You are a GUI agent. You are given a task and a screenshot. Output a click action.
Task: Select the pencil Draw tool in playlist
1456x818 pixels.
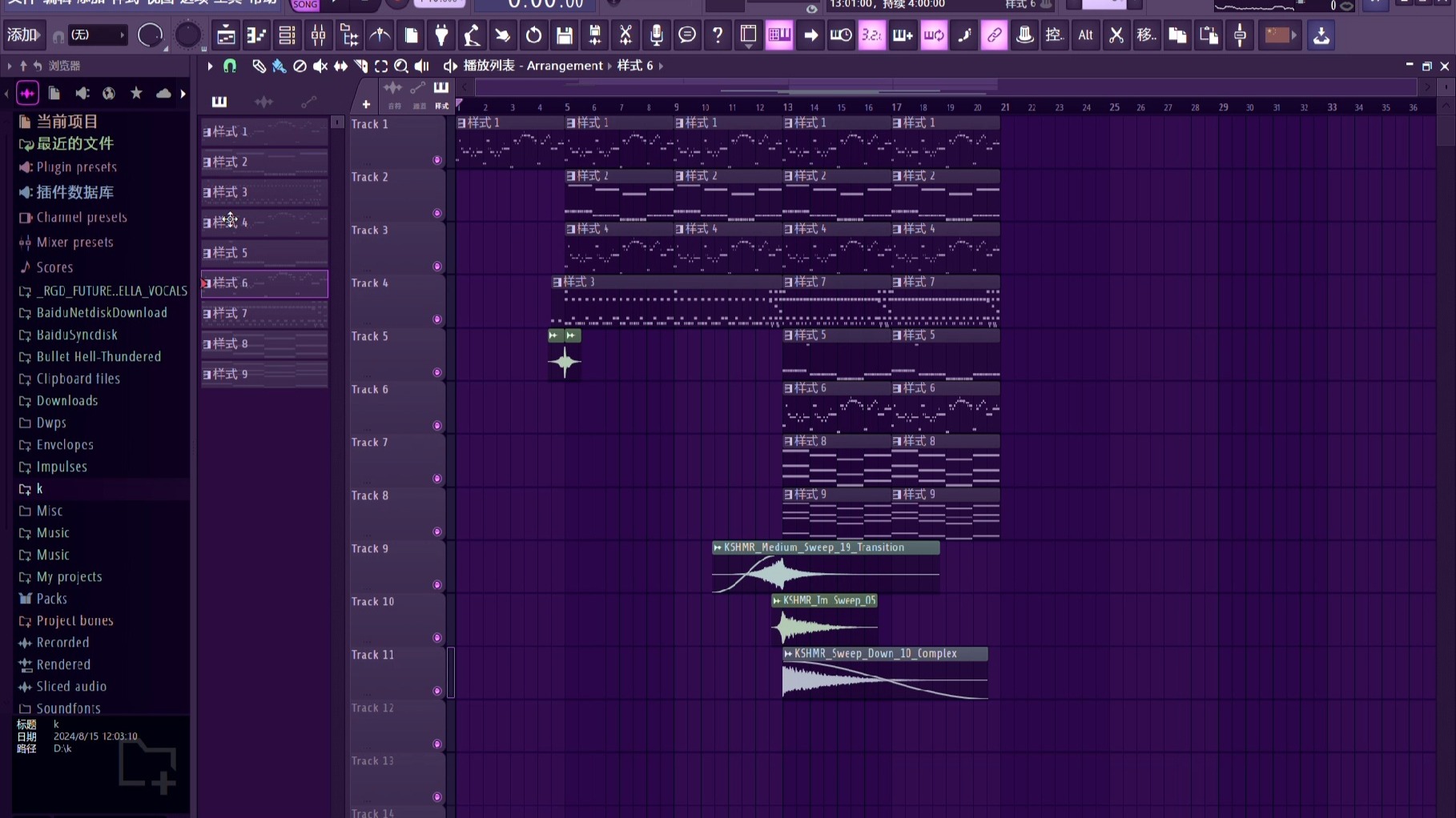[259, 66]
